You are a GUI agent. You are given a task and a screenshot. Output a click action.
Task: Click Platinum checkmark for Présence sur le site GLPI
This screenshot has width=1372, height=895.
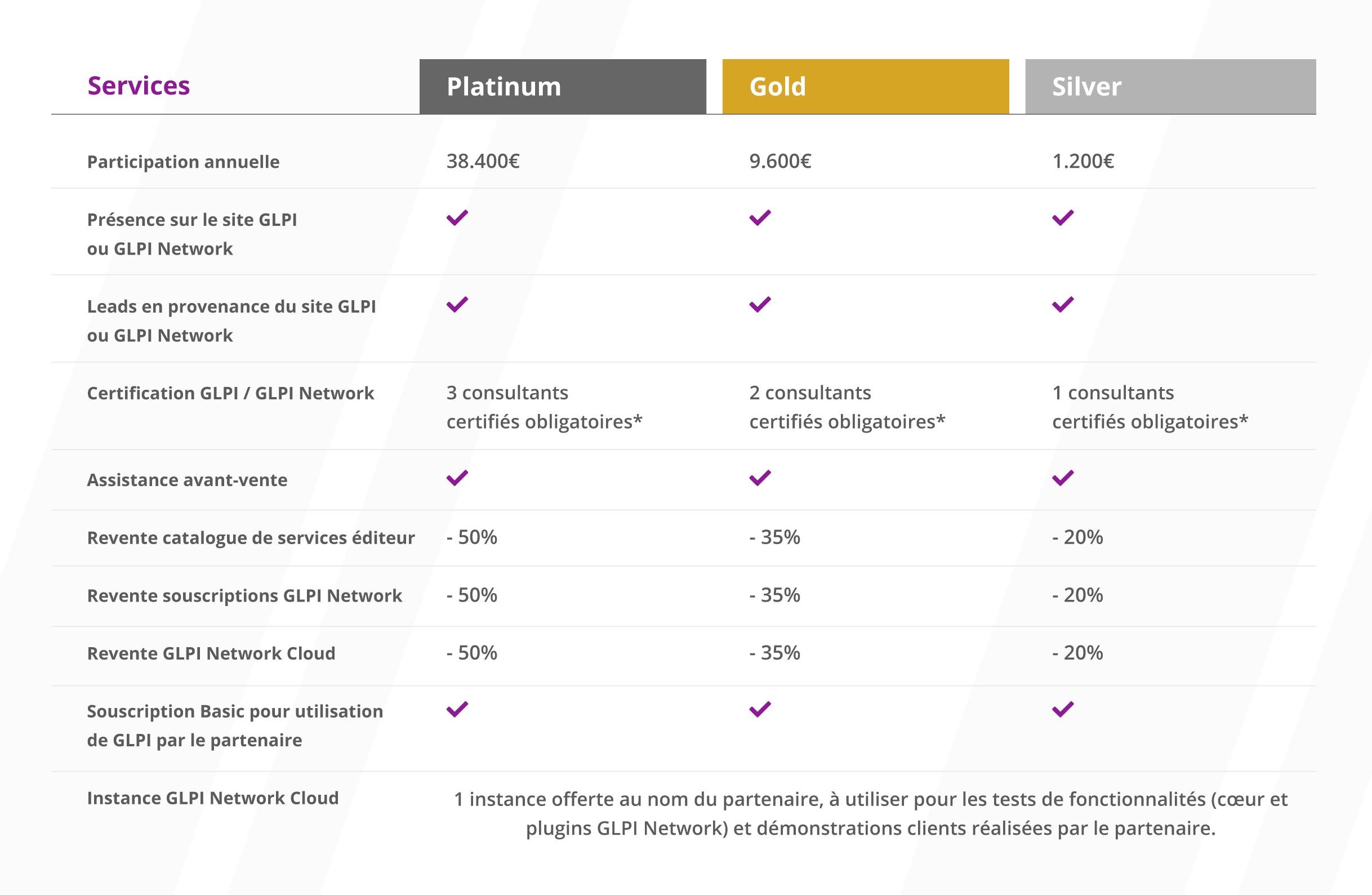[457, 218]
